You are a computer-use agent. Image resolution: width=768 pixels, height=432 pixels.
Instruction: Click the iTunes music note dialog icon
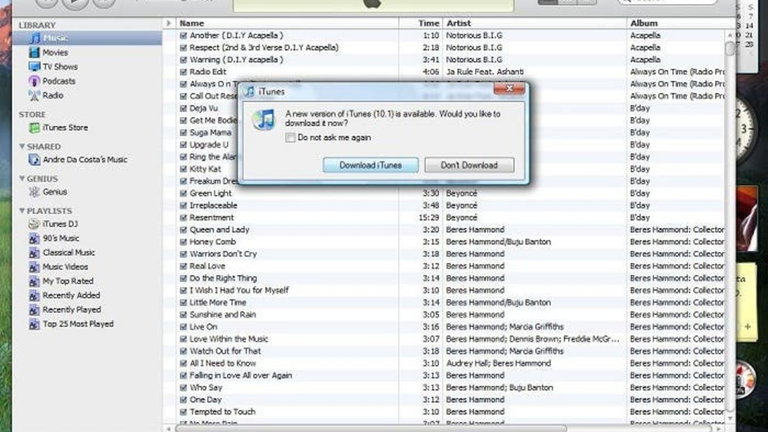(x=264, y=120)
